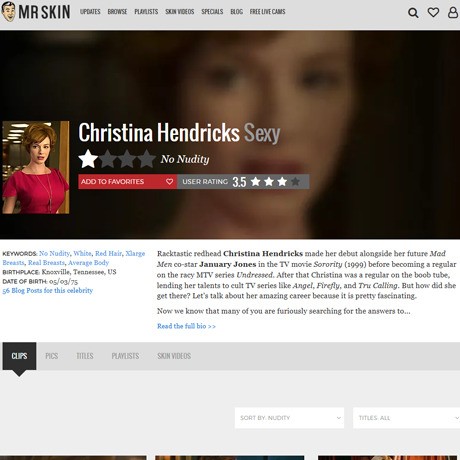This screenshot has width=460, height=460.
Task: Click the second user rating star
Action: (x=269, y=181)
